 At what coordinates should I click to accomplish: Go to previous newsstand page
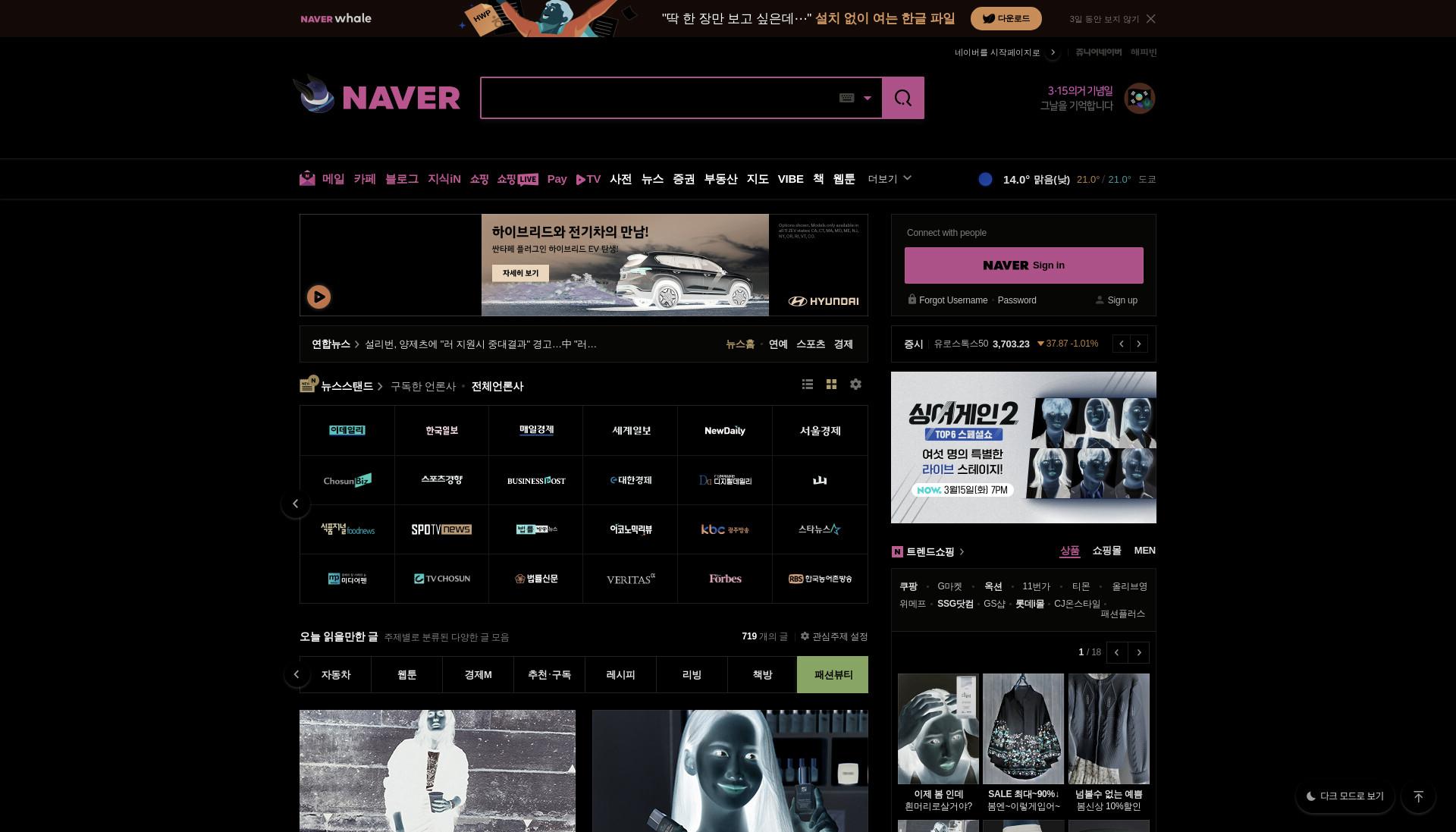[x=296, y=504]
